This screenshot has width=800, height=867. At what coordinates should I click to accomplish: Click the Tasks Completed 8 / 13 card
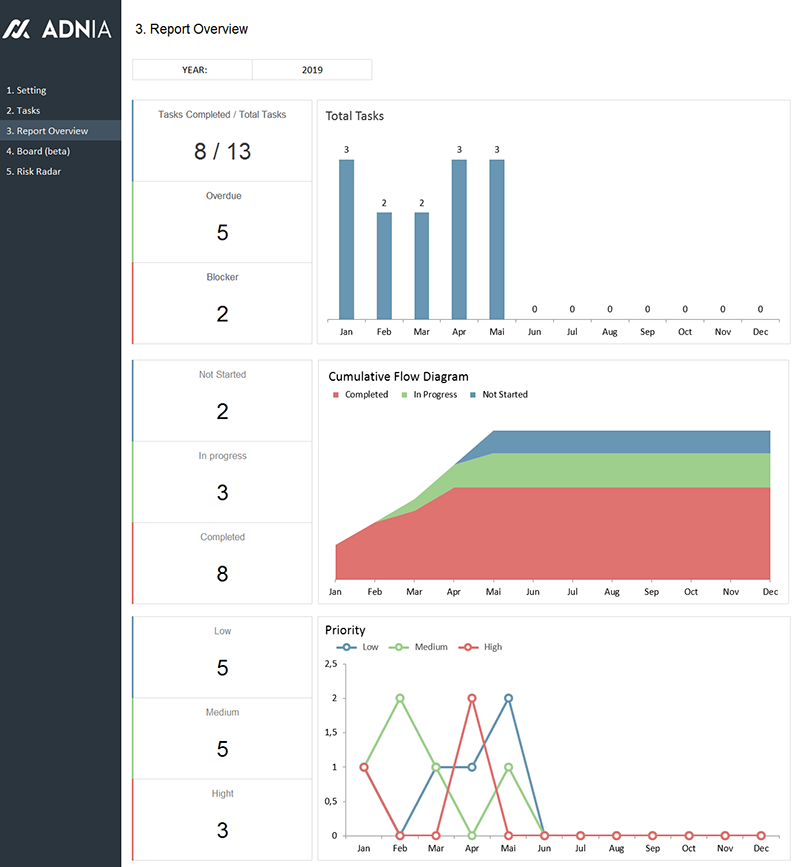[222, 140]
